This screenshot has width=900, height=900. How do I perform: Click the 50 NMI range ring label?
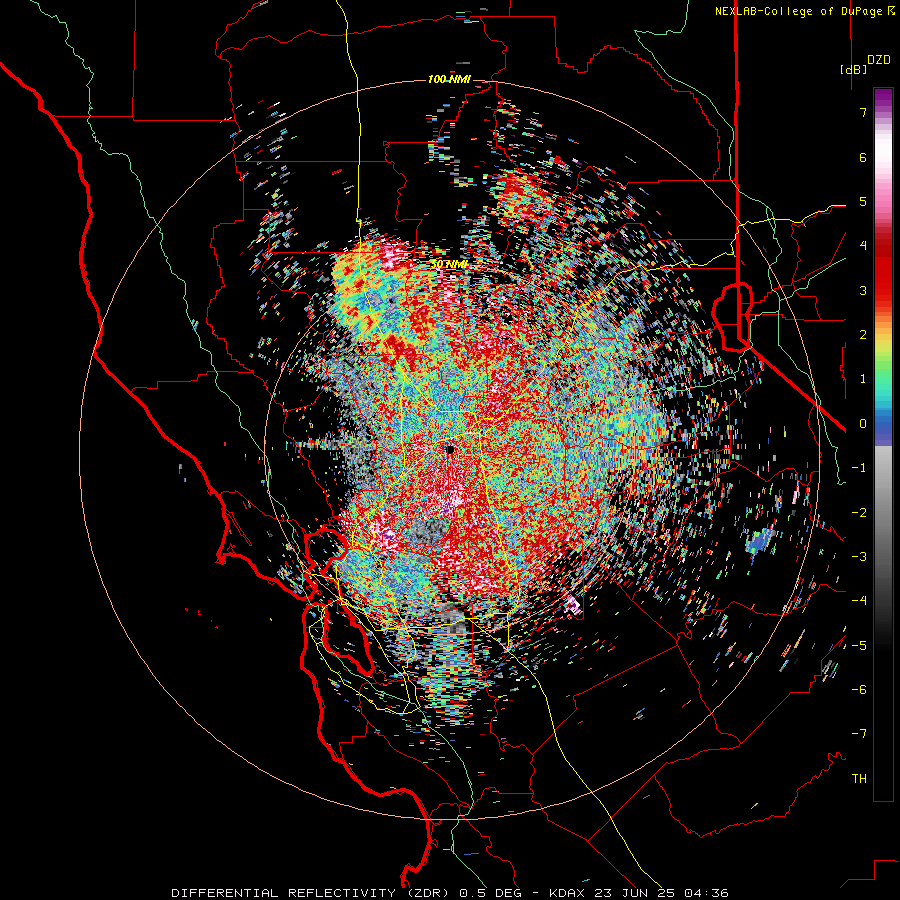pos(449,264)
